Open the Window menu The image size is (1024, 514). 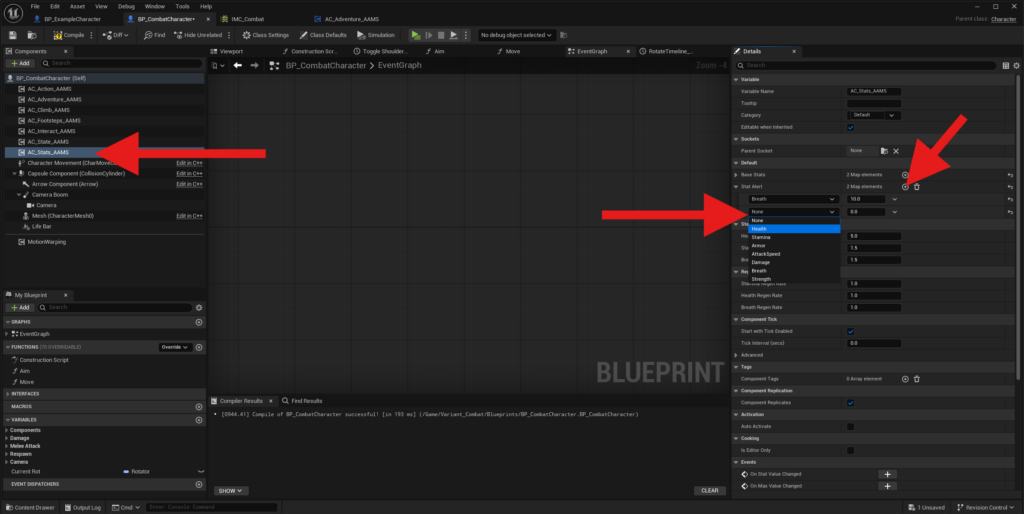pos(155,6)
